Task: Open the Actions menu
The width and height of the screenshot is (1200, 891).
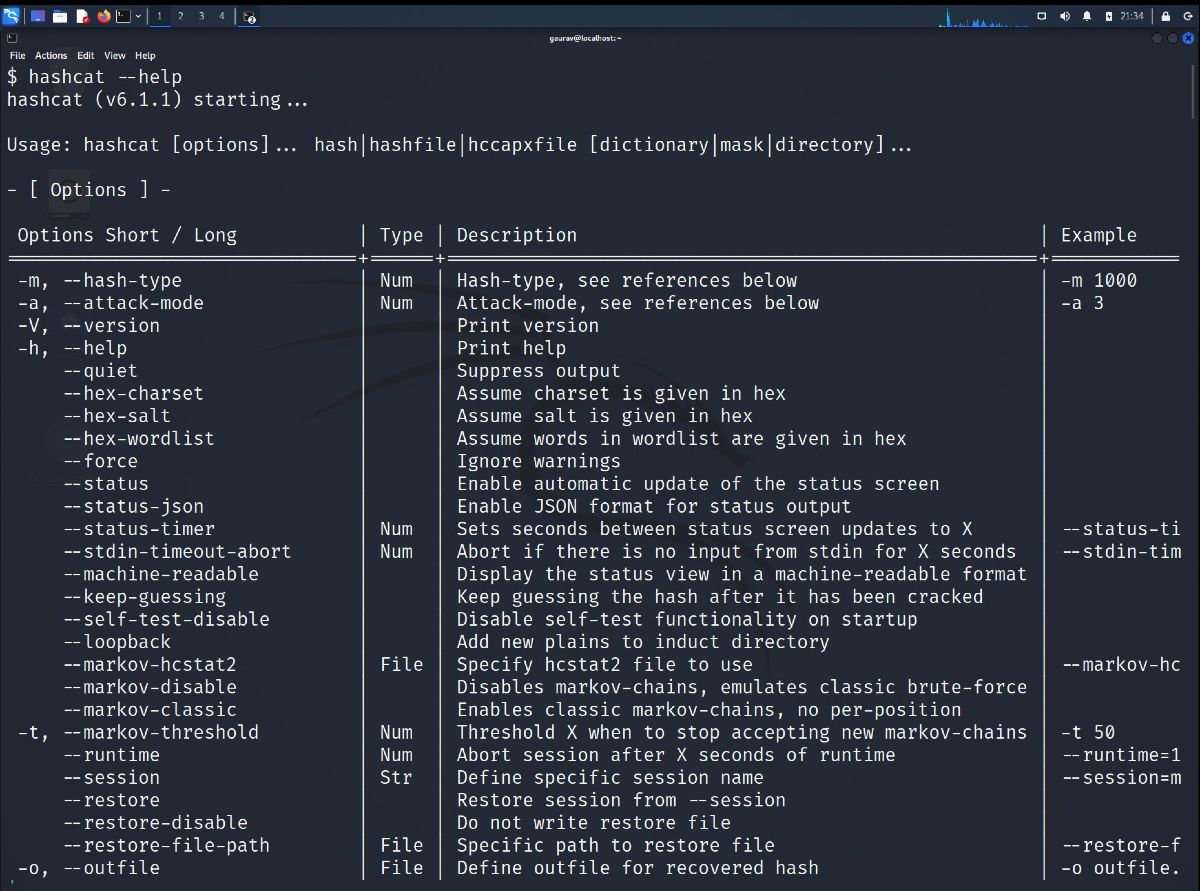Action: point(51,55)
